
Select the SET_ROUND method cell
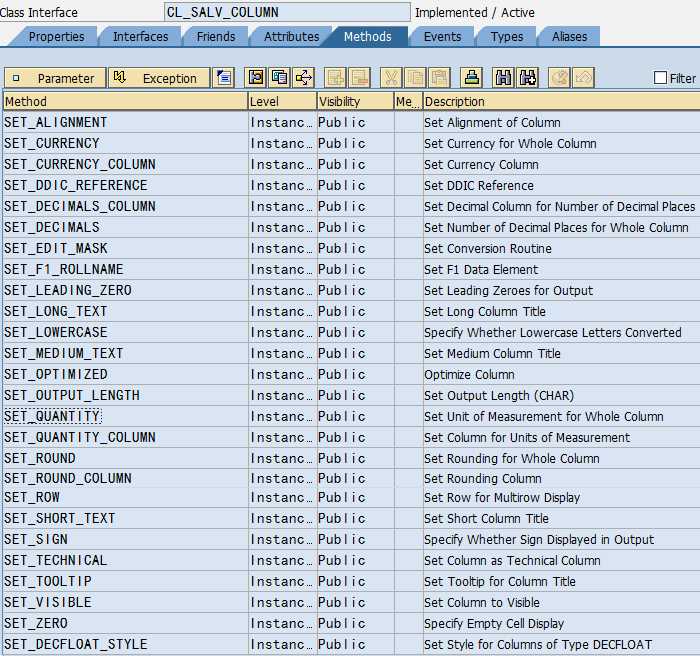[125, 458]
